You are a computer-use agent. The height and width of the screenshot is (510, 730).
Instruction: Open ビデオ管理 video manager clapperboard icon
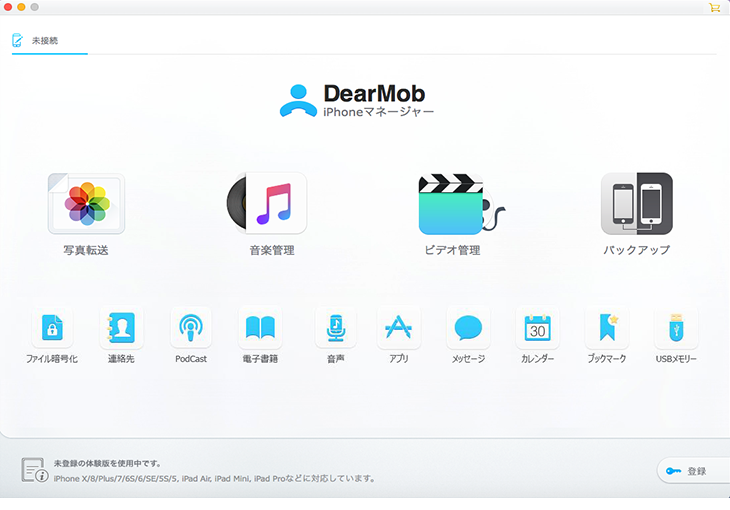[x=461, y=204]
